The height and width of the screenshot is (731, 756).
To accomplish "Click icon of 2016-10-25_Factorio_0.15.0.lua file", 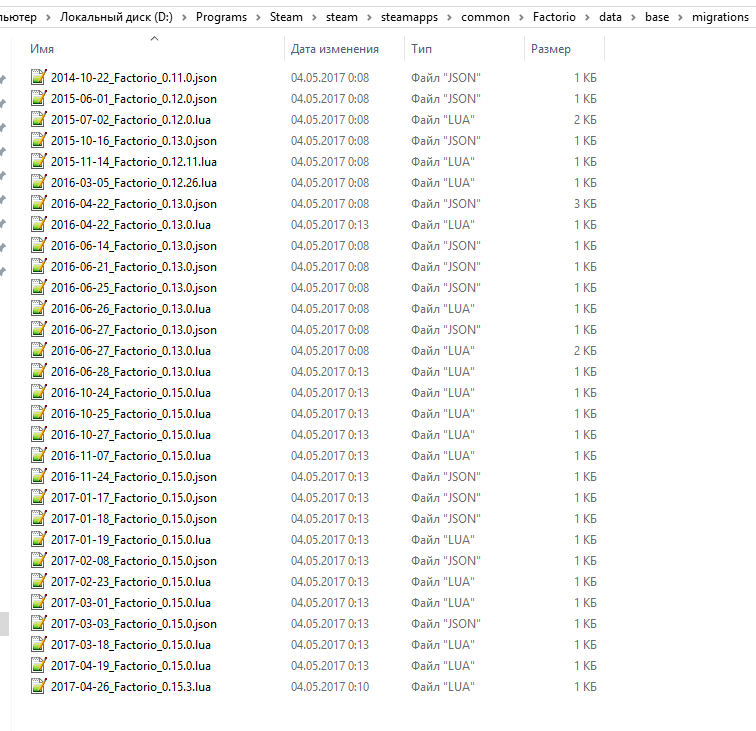I will (39, 413).
